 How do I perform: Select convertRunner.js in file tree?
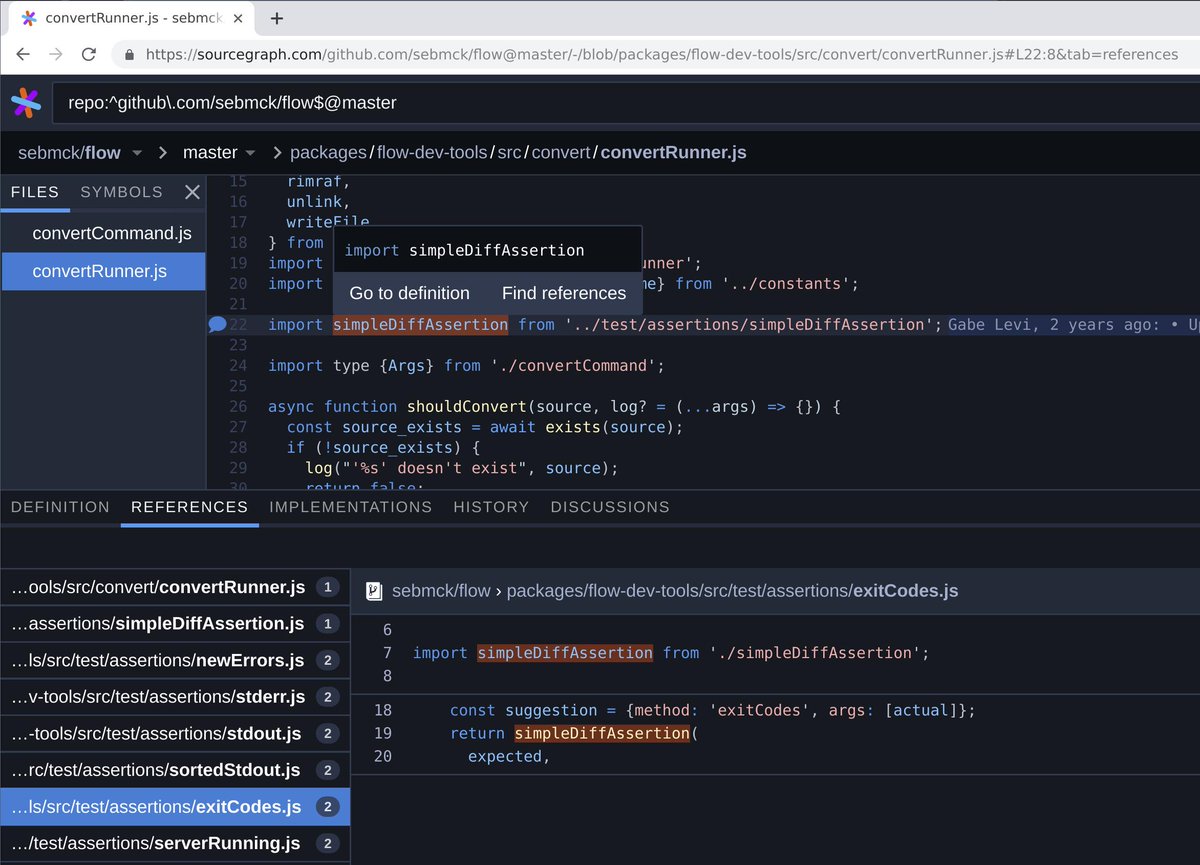[103, 271]
